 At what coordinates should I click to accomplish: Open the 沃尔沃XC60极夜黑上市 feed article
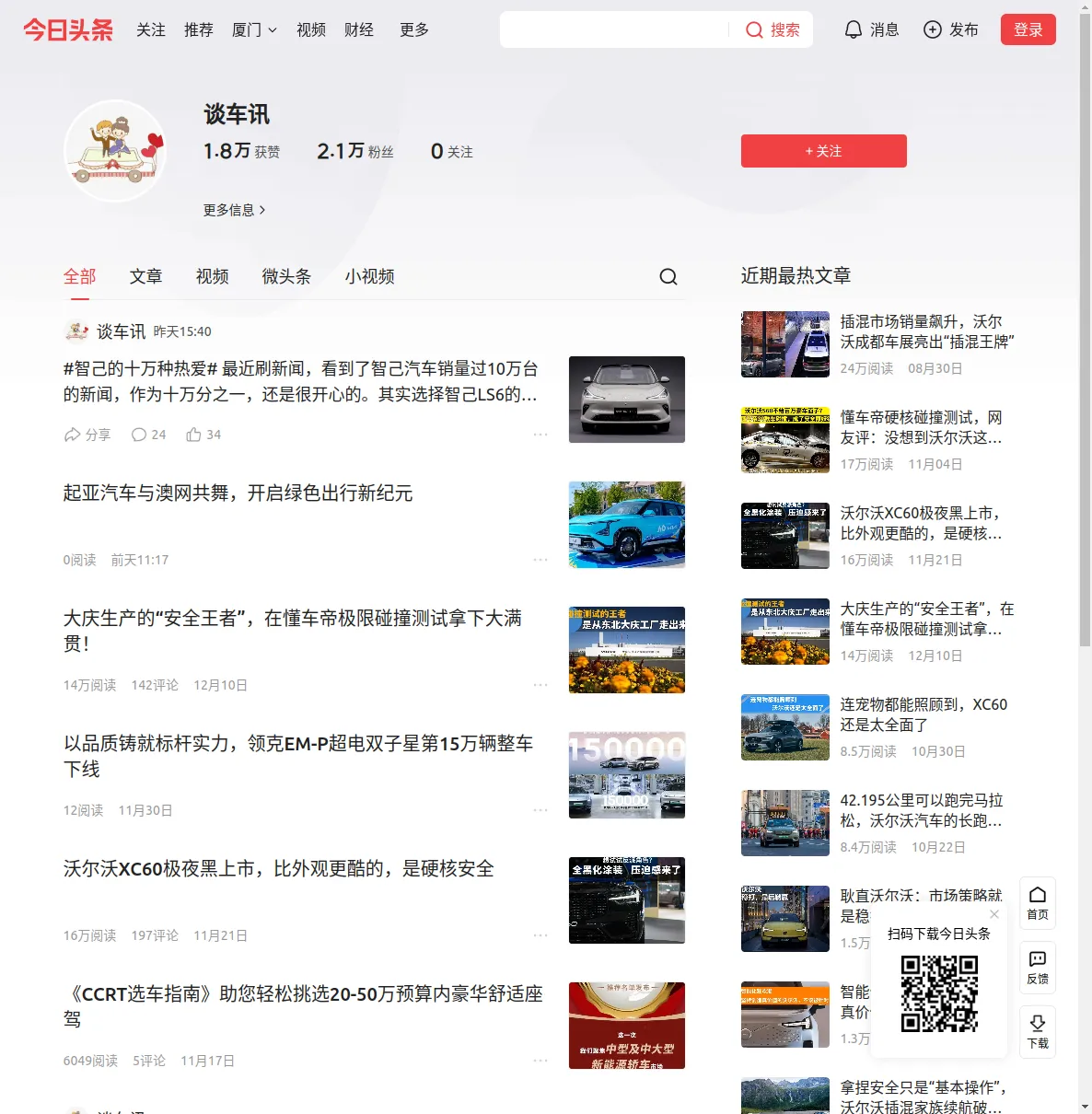tap(278, 869)
